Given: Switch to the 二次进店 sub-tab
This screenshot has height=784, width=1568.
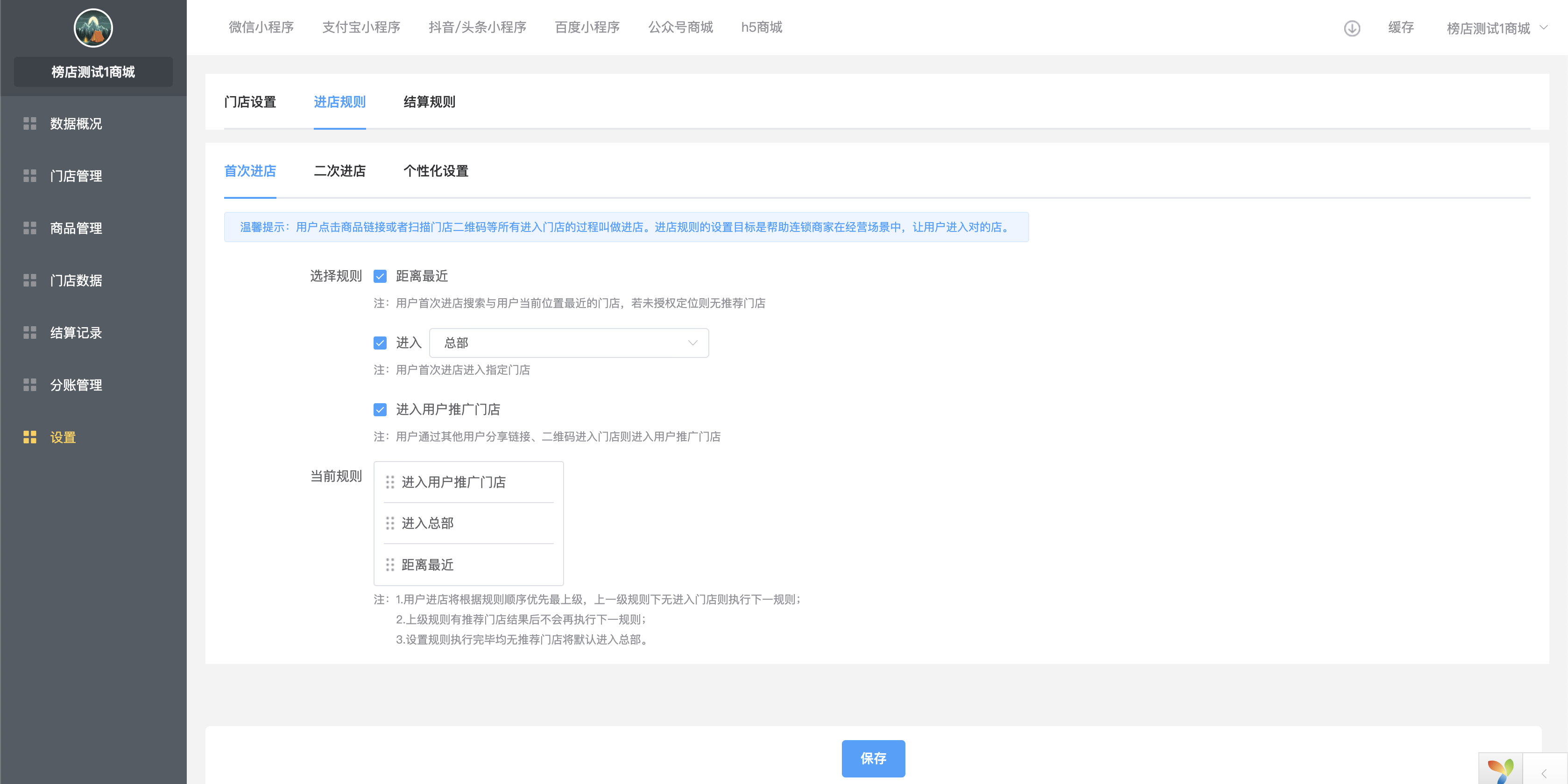Looking at the screenshot, I should (x=339, y=171).
